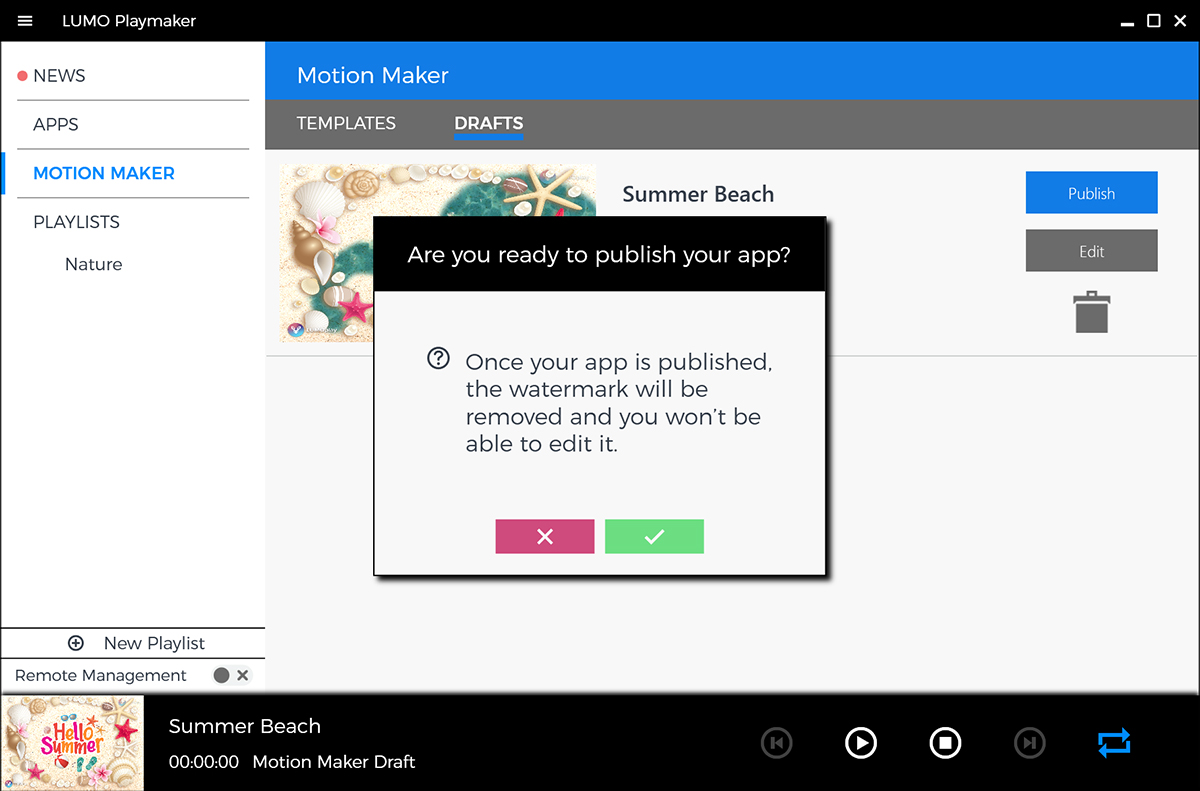Delete draft with trash can icon
Screen dimensions: 1200x791
(1092, 312)
